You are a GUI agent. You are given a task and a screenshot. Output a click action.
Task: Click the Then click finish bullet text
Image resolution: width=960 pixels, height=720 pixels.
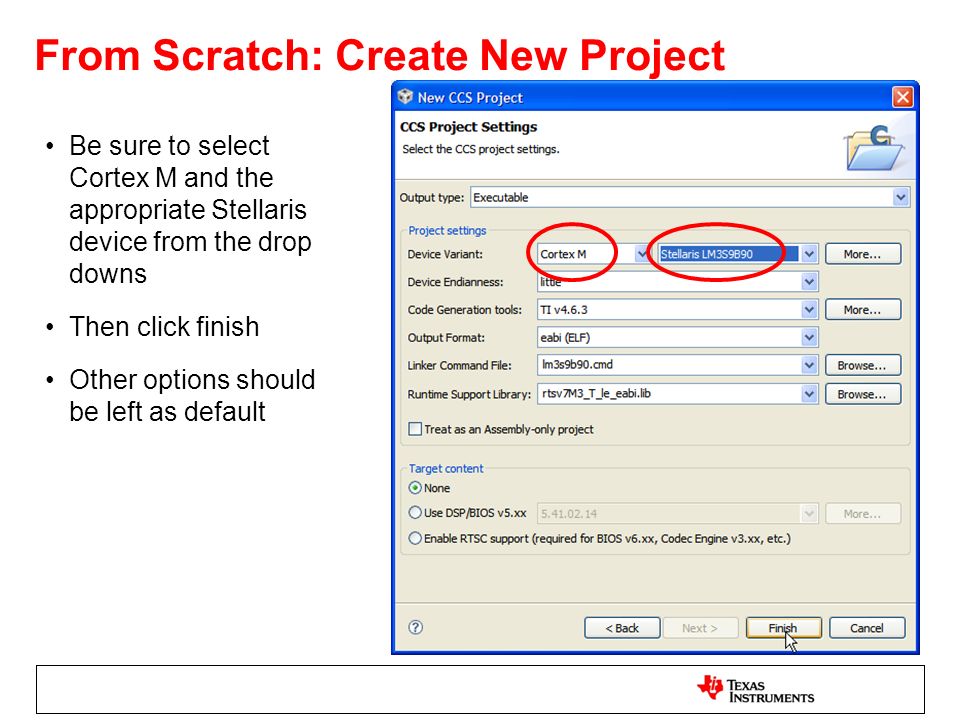164,326
